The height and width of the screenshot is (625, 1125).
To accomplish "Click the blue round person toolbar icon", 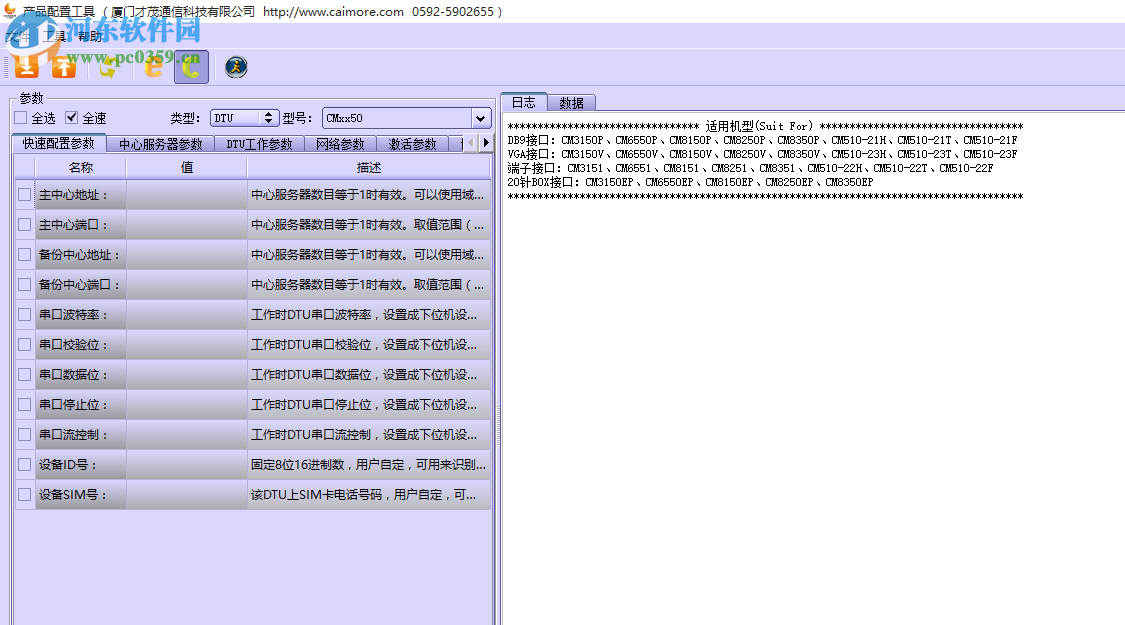I will click(x=234, y=68).
